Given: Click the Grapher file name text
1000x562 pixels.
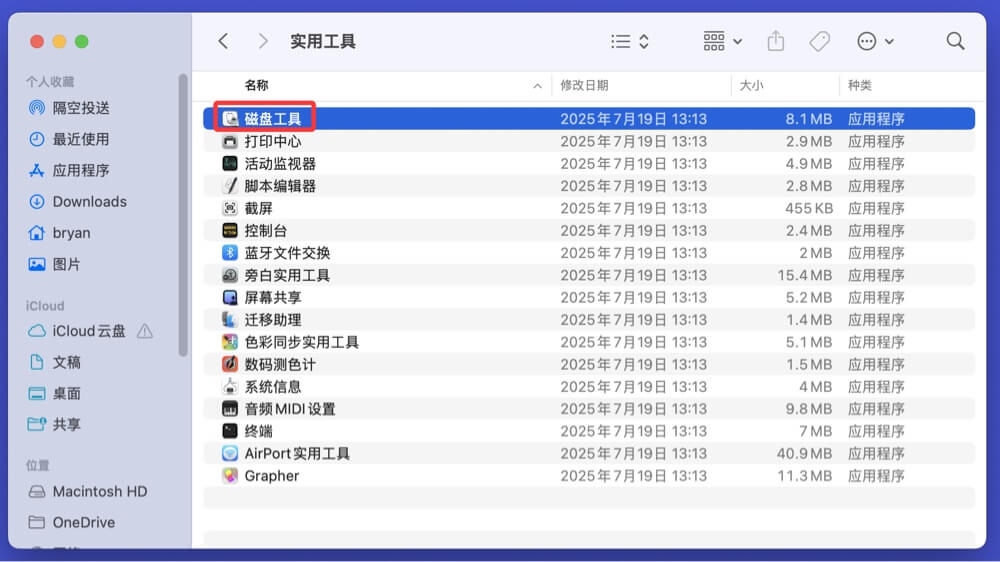Looking at the screenshot, I should click(272, 476).
